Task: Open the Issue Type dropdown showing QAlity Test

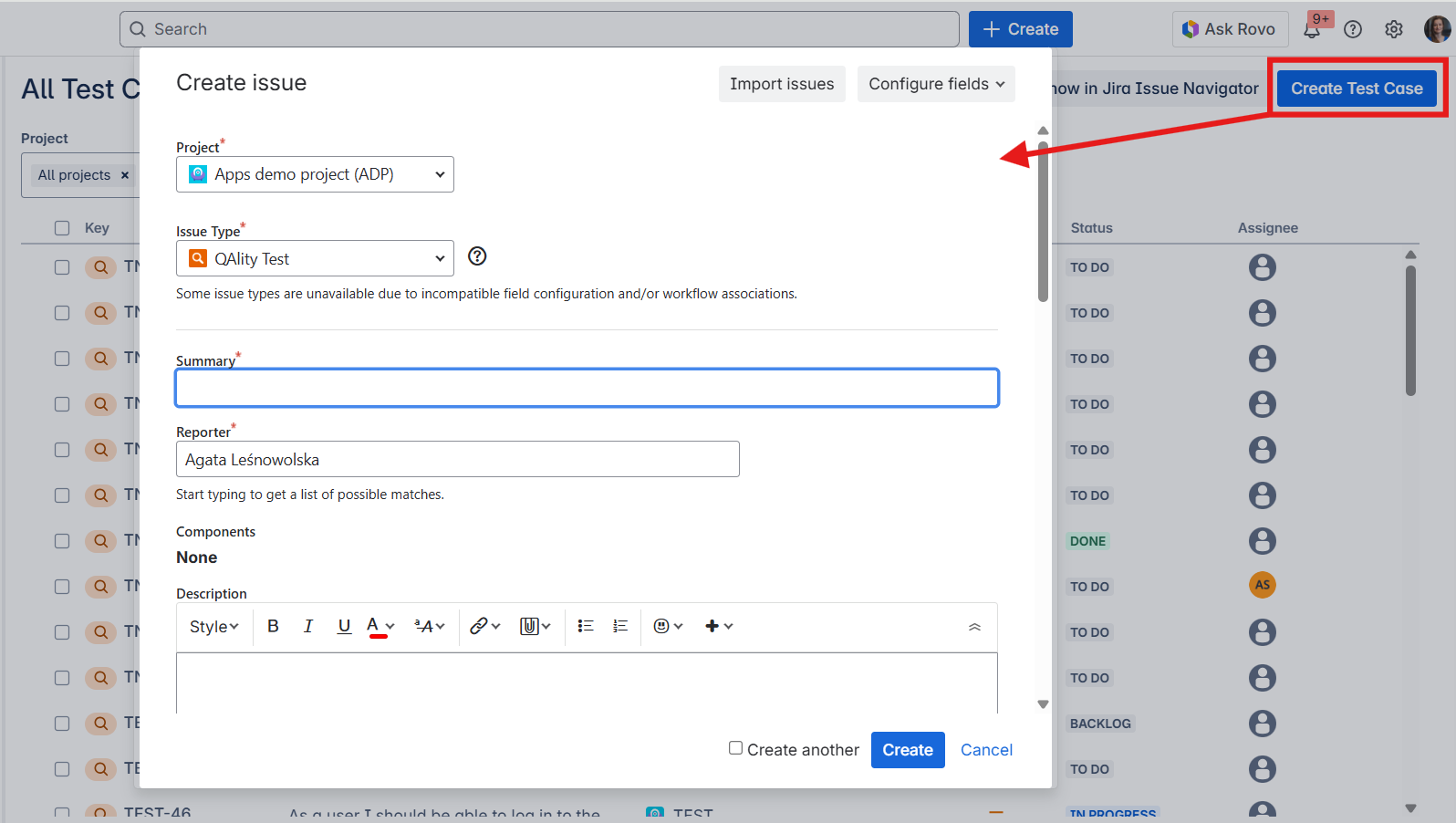Action: point(315,258)
